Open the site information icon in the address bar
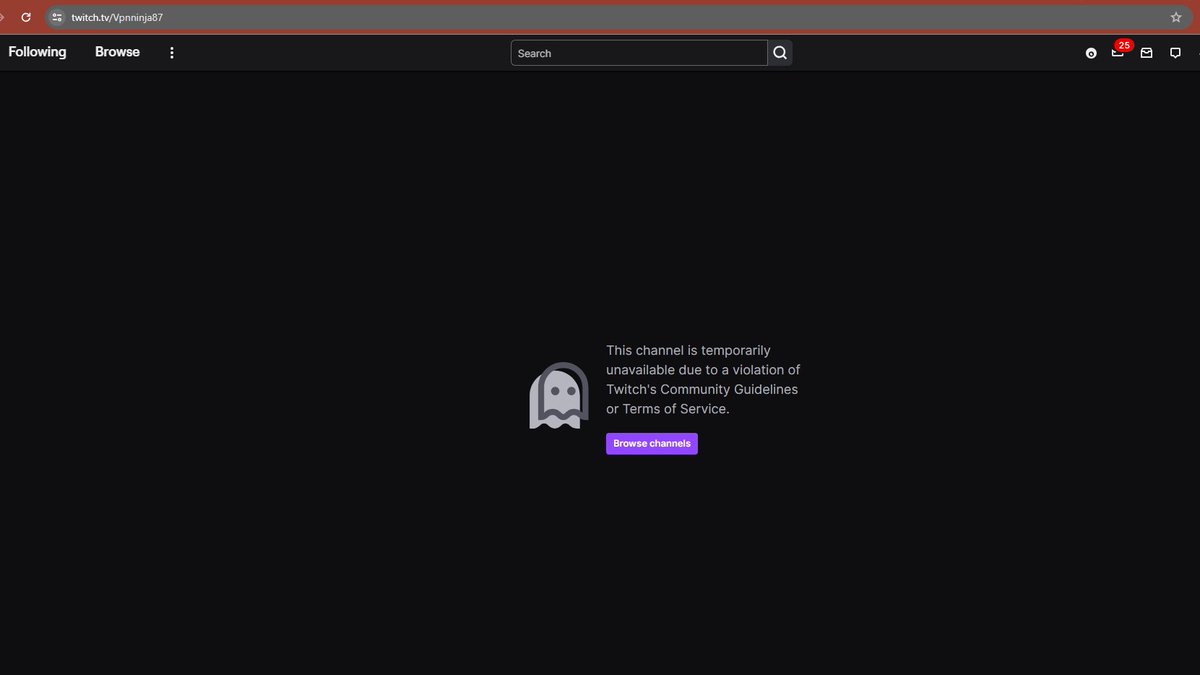 click(57, 17)
